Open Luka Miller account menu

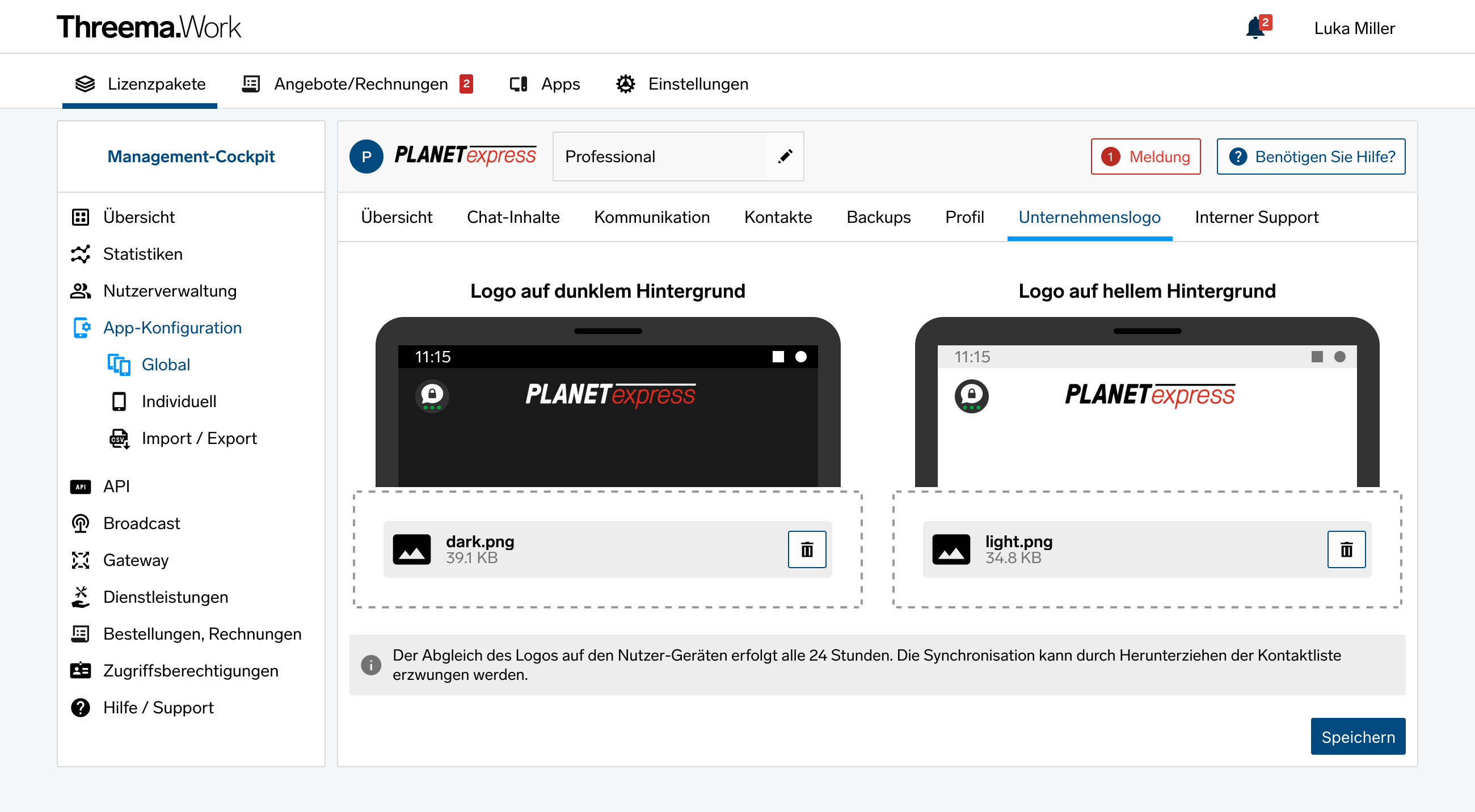[x=1354, y=28]
